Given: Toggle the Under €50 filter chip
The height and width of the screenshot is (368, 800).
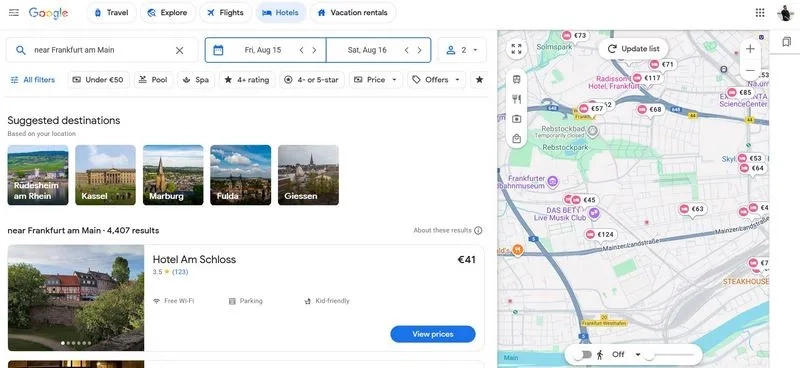Looking at the screenshot, I should (98, 80).
